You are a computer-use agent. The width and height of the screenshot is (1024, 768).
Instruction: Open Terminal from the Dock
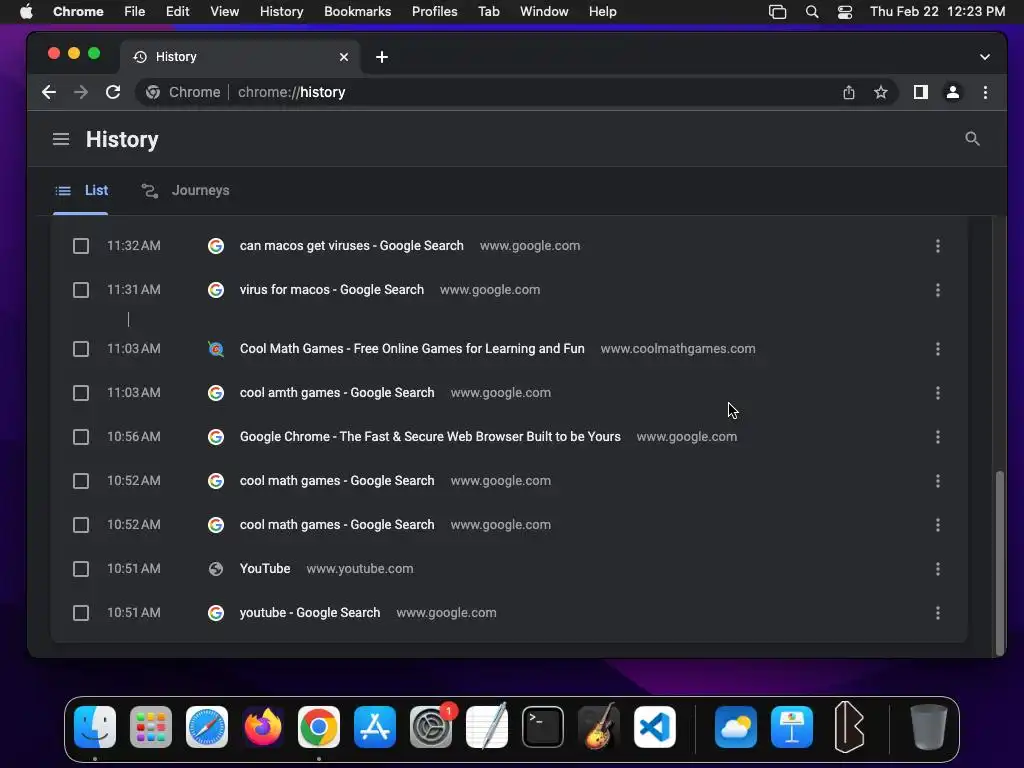coord(543,727)
